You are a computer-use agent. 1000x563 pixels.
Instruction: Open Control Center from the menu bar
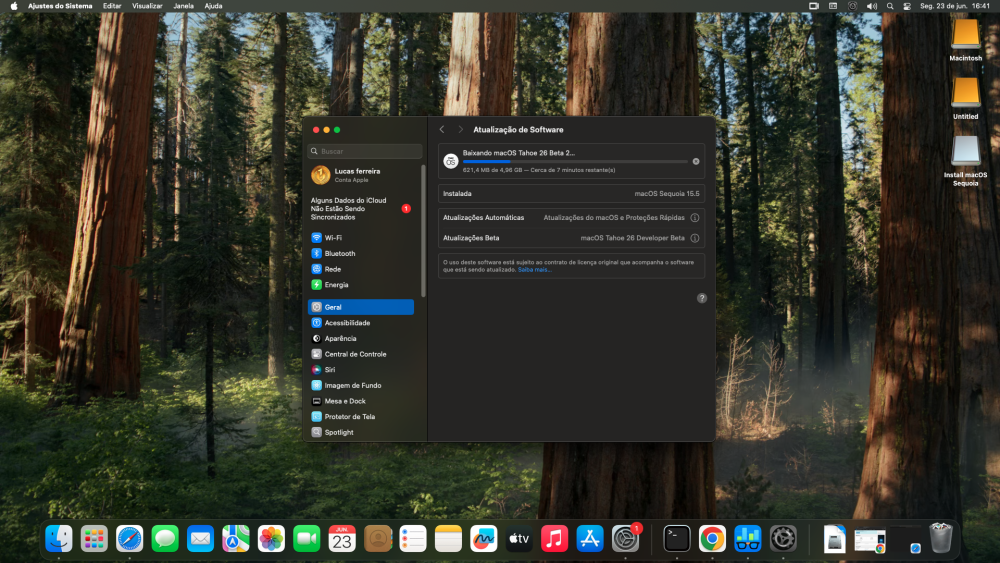907,6
